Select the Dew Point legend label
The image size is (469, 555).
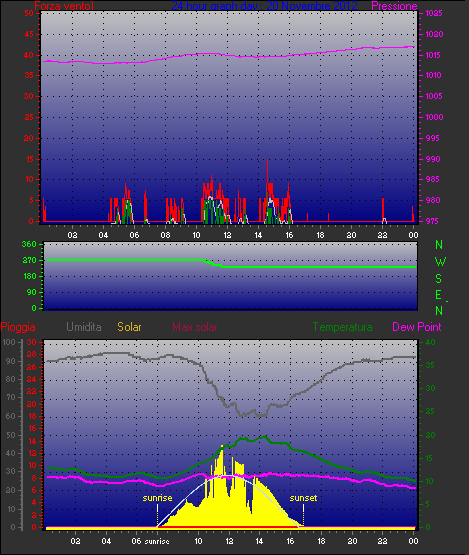click(417, 327)
